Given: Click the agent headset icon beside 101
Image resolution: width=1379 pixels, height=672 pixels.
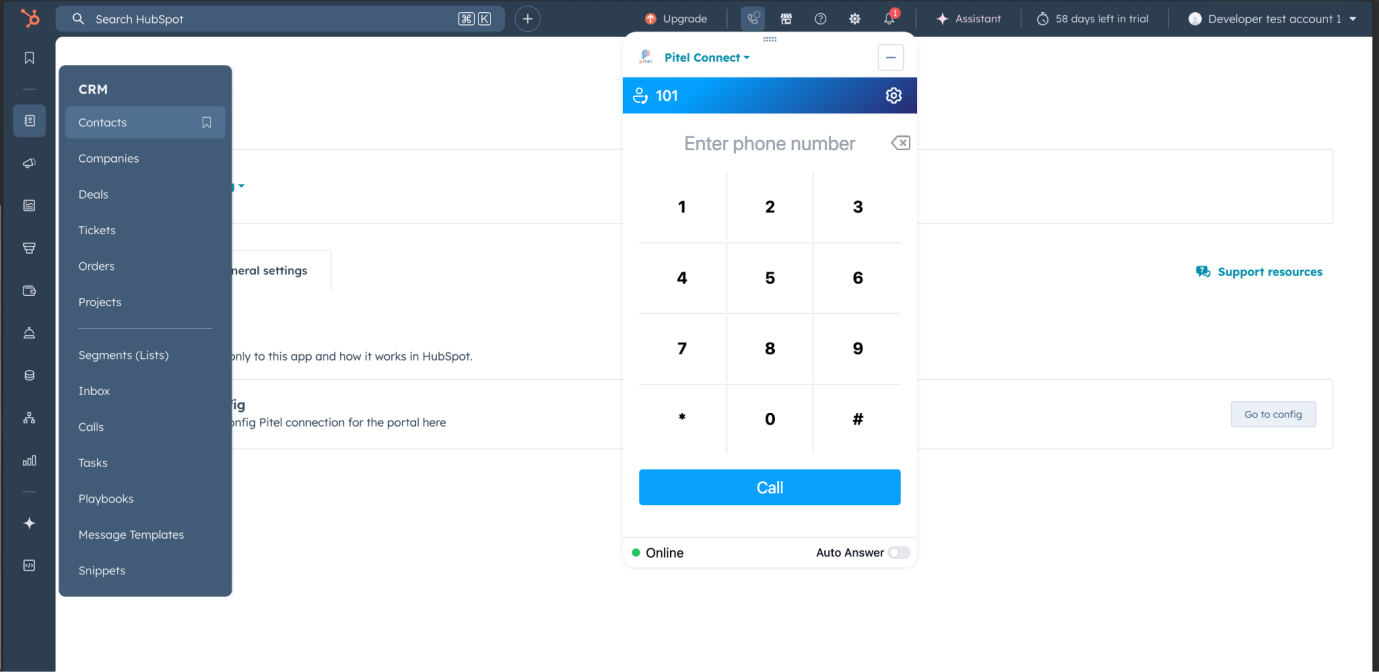Looking at the screenshot, I should pyautogui.click(x=641, y=95).
